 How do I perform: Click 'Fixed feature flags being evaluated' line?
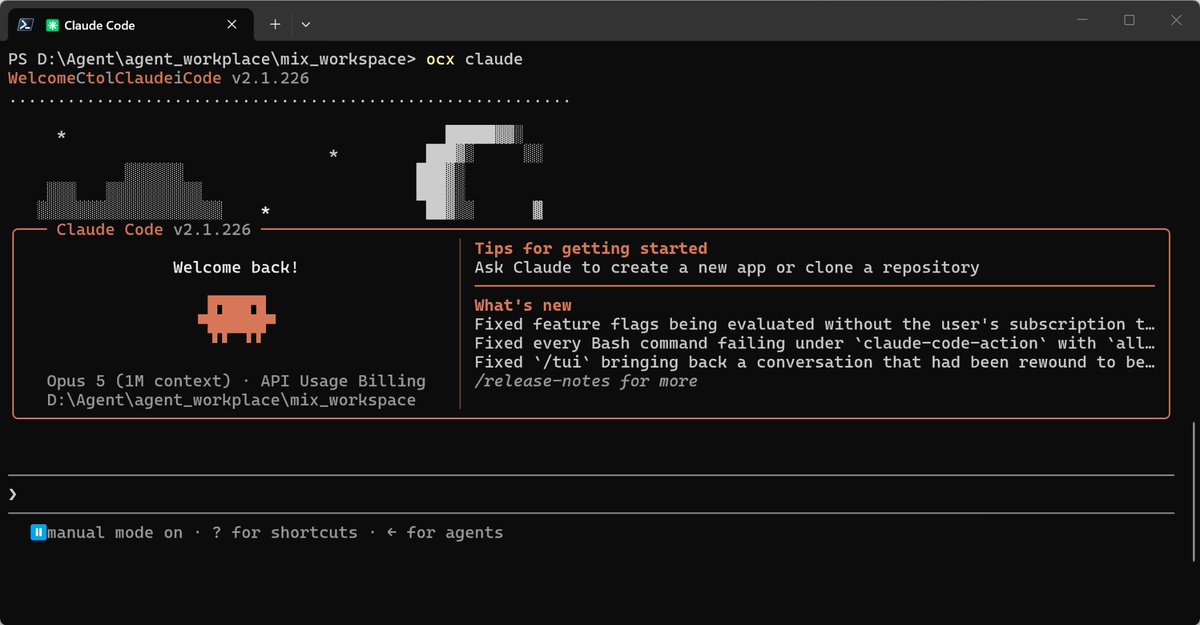click(815, 324)
